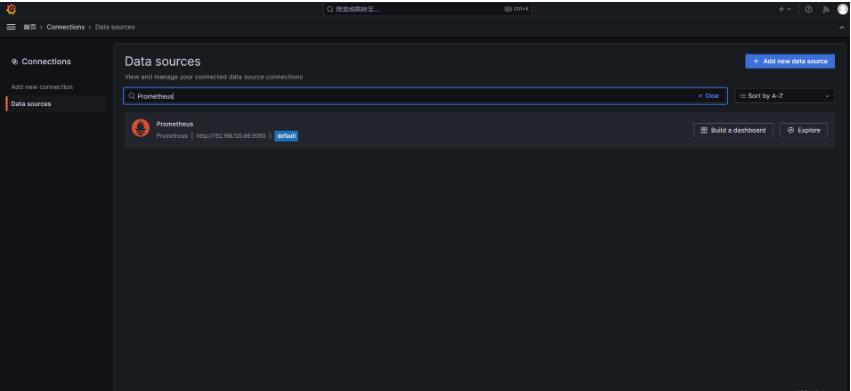Click the Data sources breadcrumb text
The image size is (851, 391).
115,27
